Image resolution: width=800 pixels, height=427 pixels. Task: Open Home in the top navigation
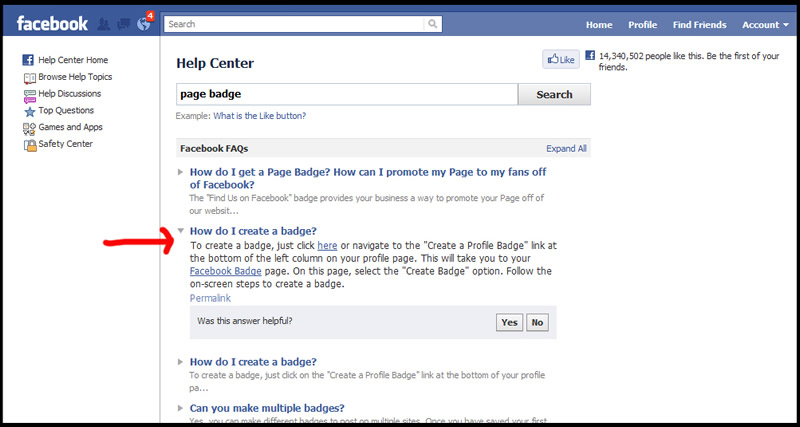(x=599, y=24)
